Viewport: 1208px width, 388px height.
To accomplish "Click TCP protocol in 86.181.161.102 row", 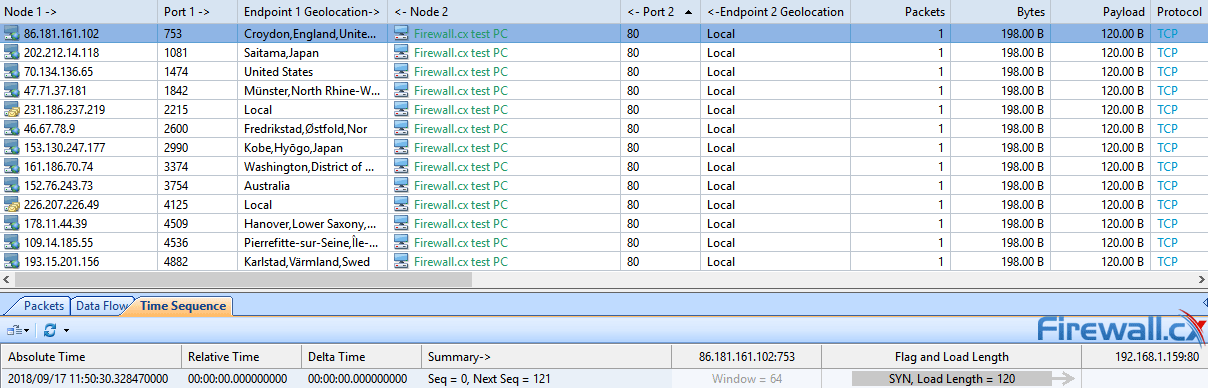I will coord(1167,34).
